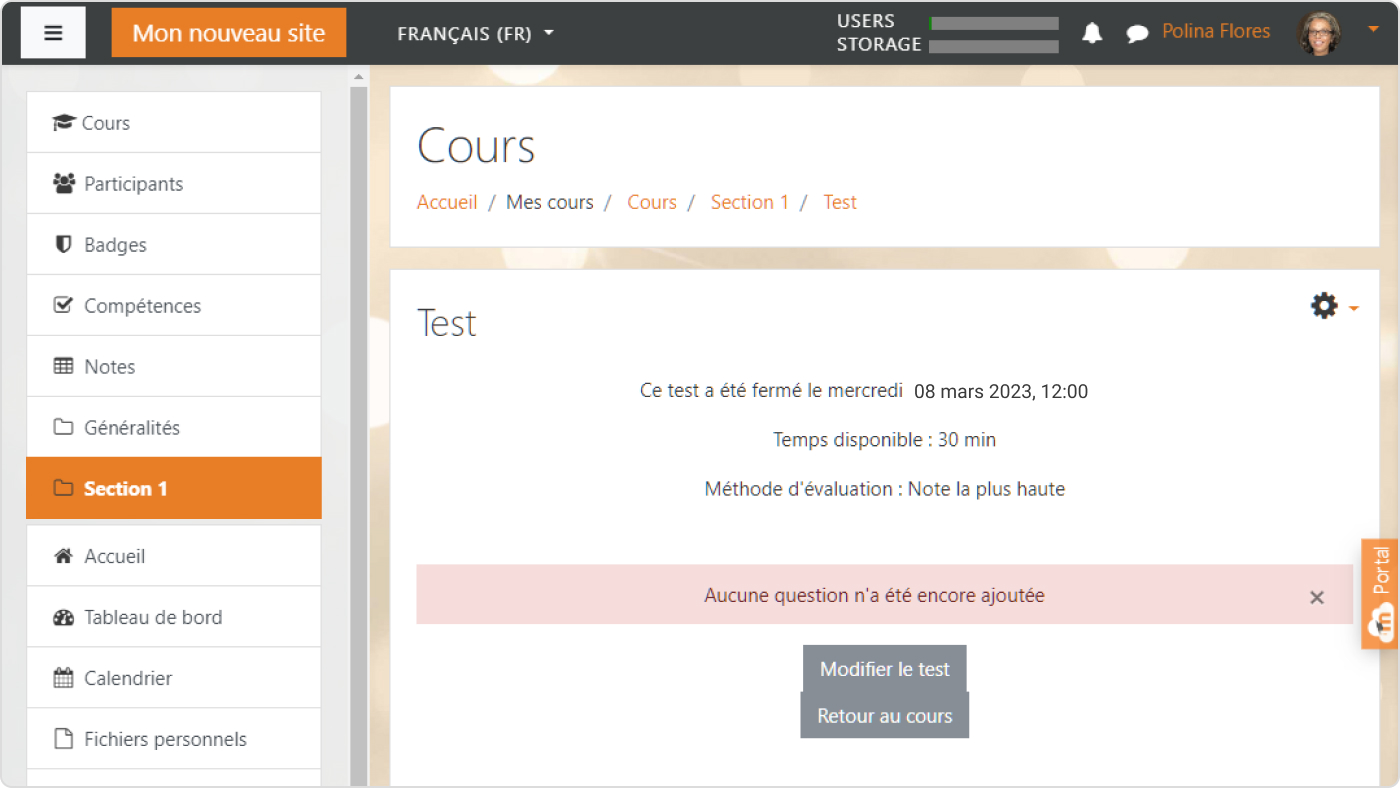1400x788 pixels.
Task: Click the 'Cours' page title
Action: tap(476, 146)
